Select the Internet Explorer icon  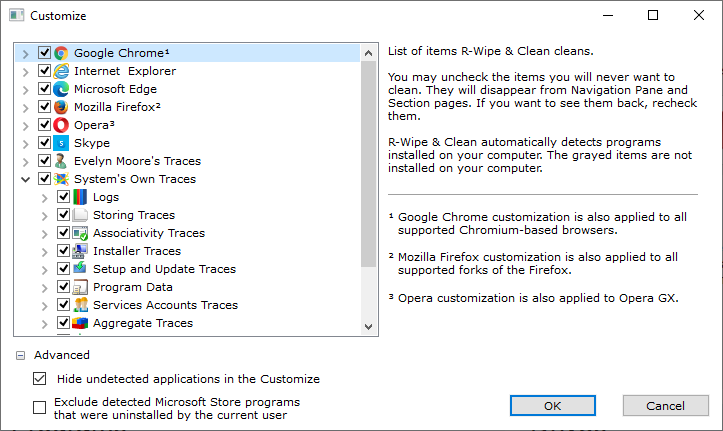(x=61, y=71)
